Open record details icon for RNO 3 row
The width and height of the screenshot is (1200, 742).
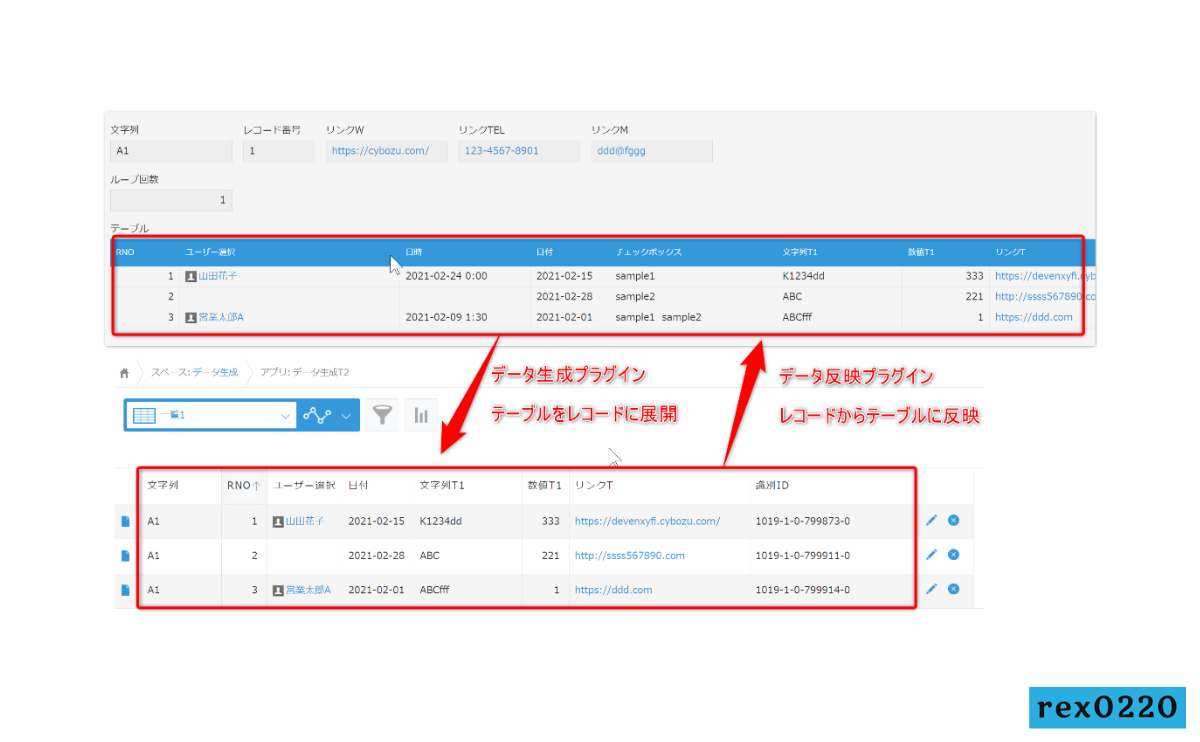click(125, 590)
